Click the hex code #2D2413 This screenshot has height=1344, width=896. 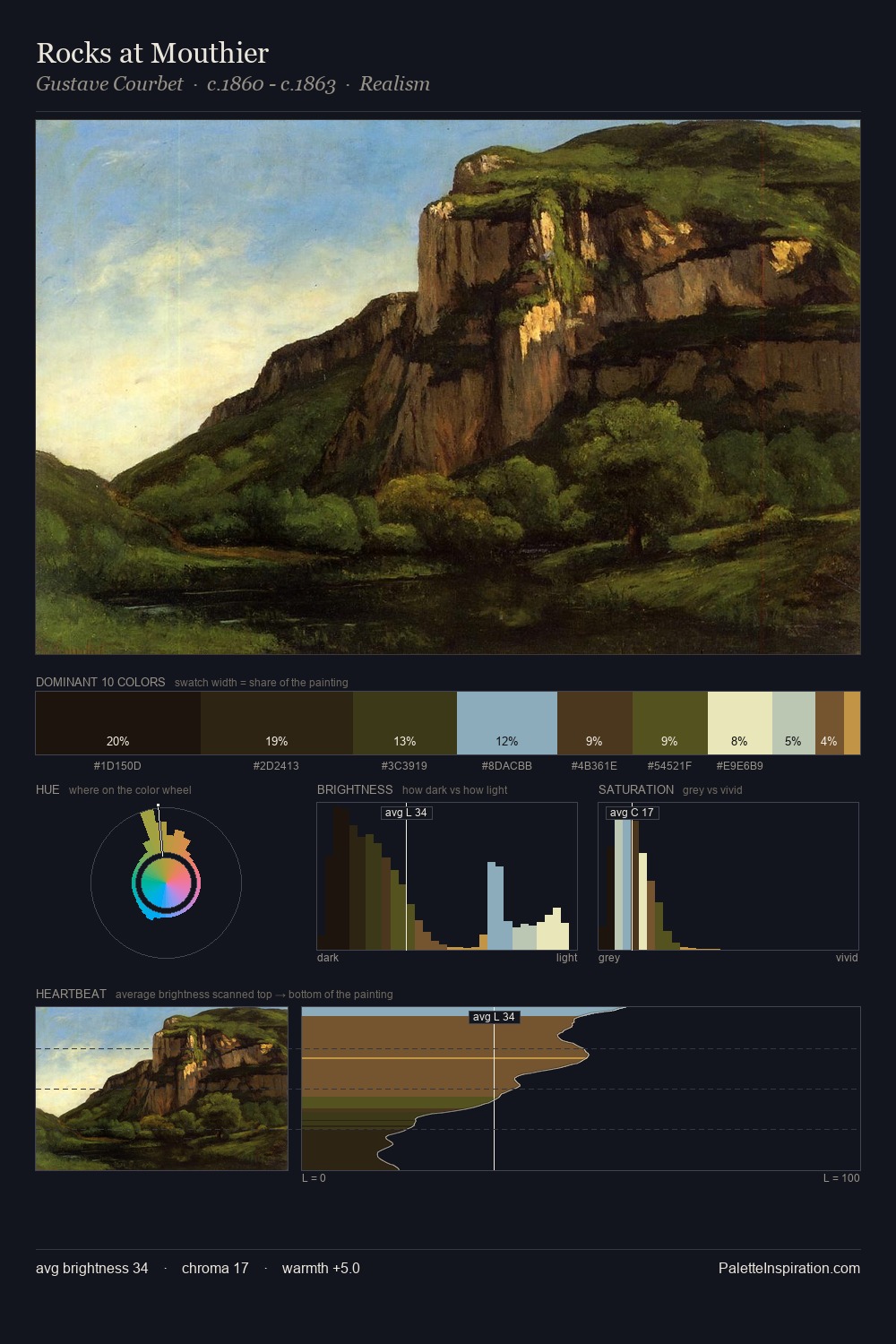click(x=276, y=766)
